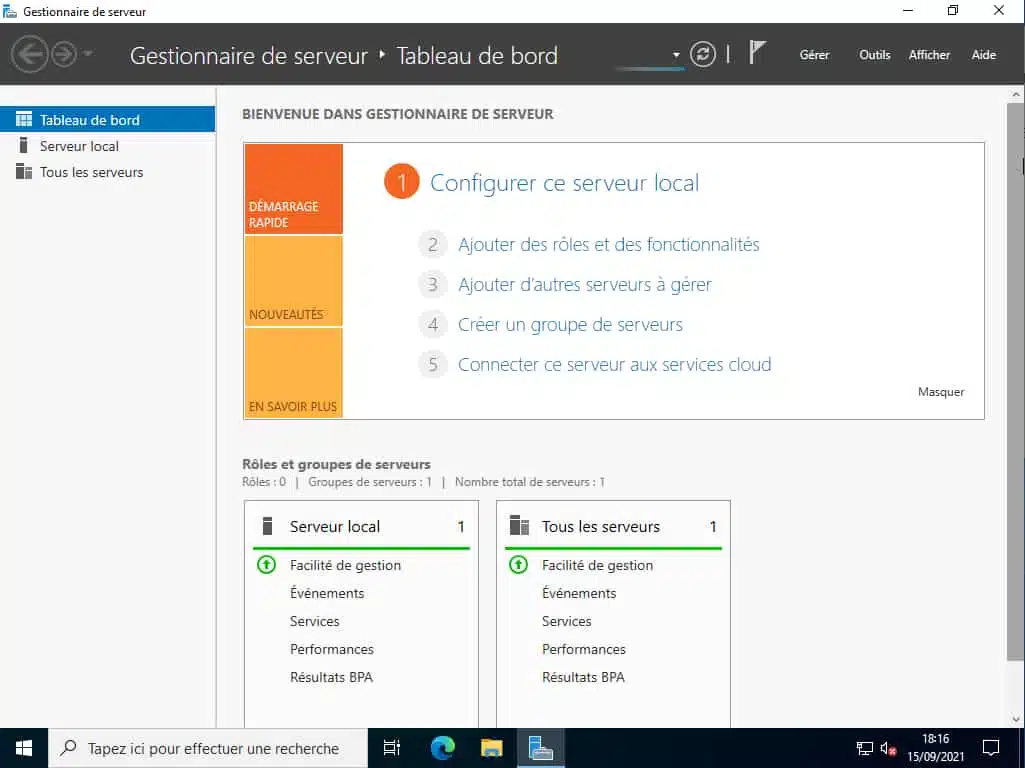Viewport: 1025px width, 768px height.
Task: Click Ajouter des rôles et des fonctionnalités
Action: pyautogui.click(x=609, y=244)
